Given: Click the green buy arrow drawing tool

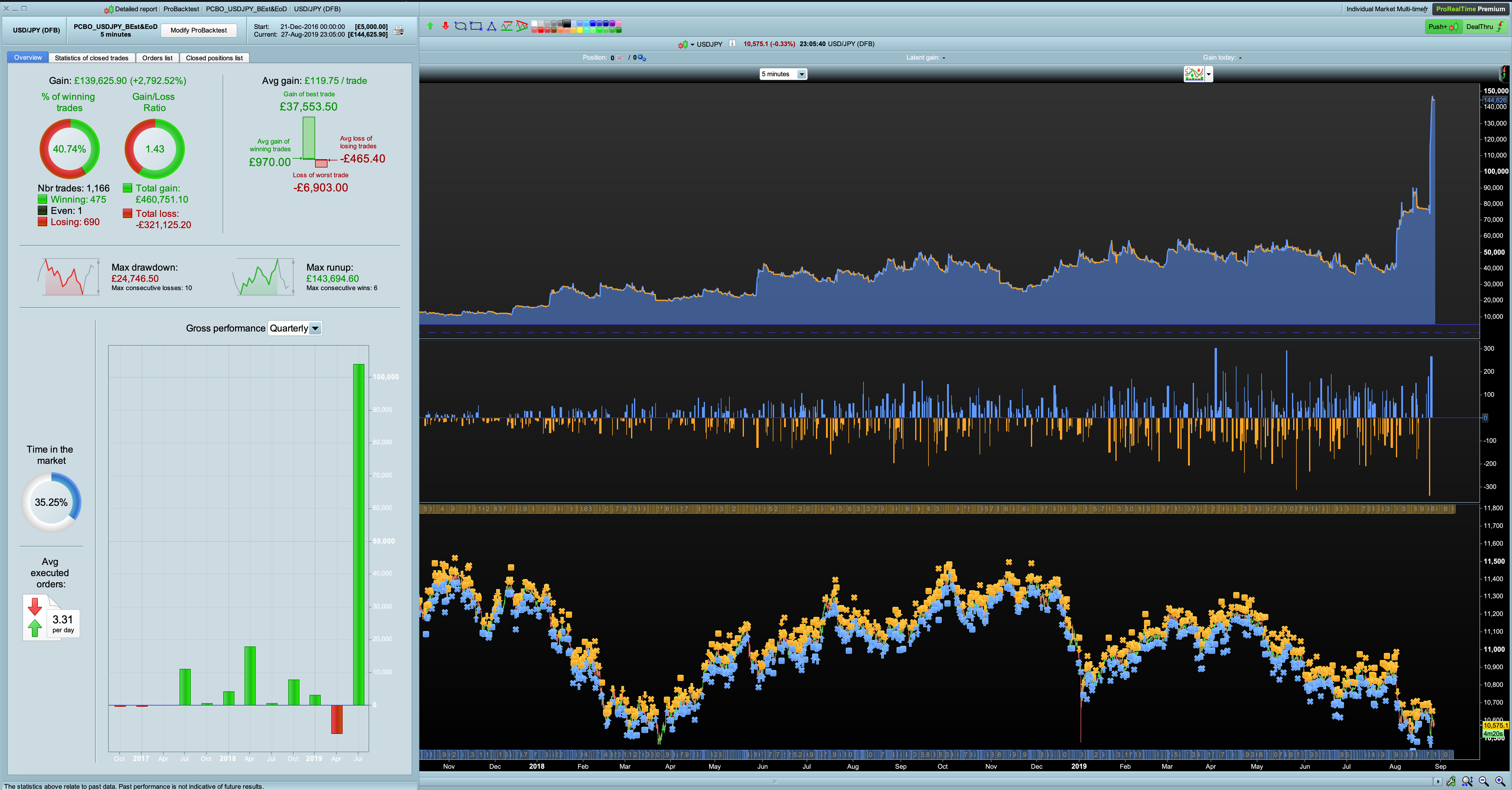Looking at the screenshot, I should [430, 26].
